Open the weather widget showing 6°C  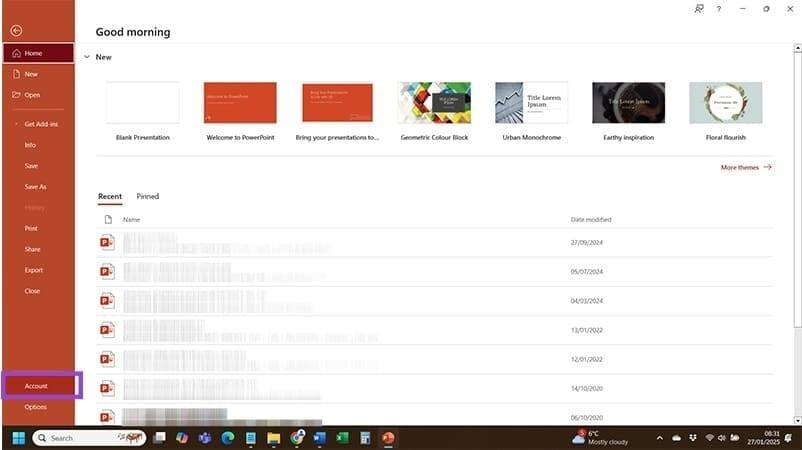pyautogui.click(x=600, y=438)
